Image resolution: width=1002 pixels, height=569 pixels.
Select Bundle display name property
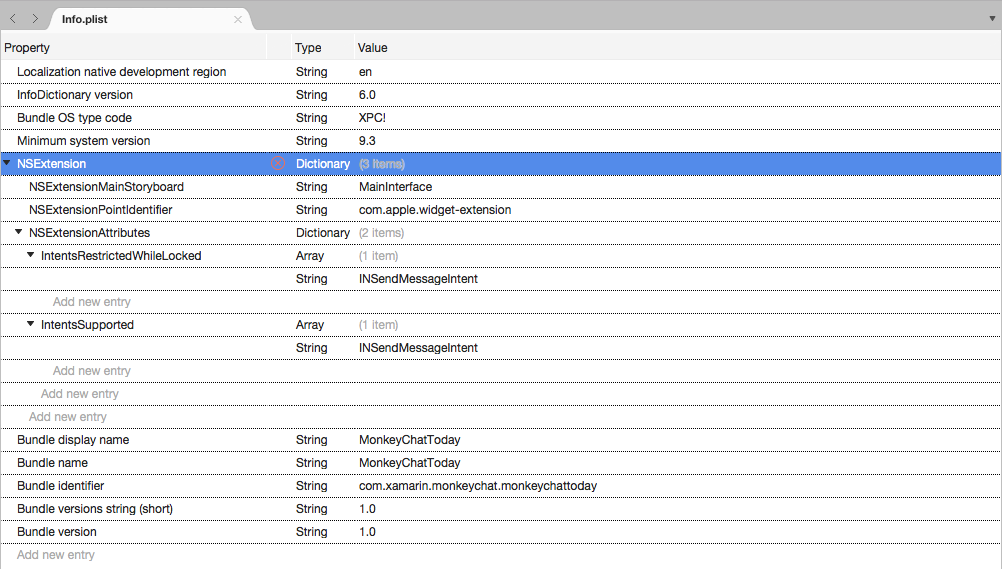tap(73, 440)
